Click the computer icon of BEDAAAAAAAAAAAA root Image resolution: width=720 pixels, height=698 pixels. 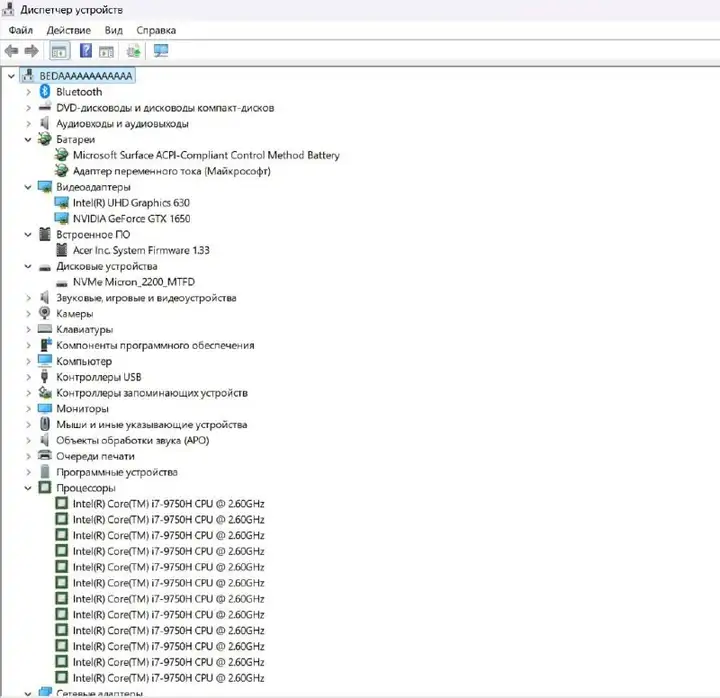point(28,75)
